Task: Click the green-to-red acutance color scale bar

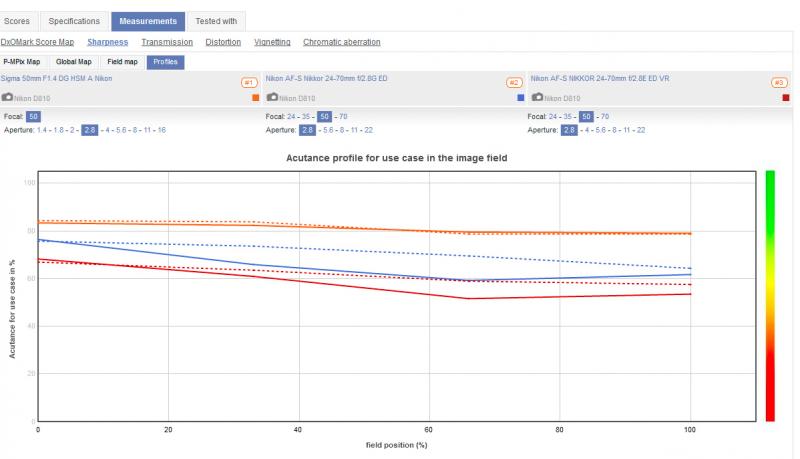Action: click(x=770, y=296)
